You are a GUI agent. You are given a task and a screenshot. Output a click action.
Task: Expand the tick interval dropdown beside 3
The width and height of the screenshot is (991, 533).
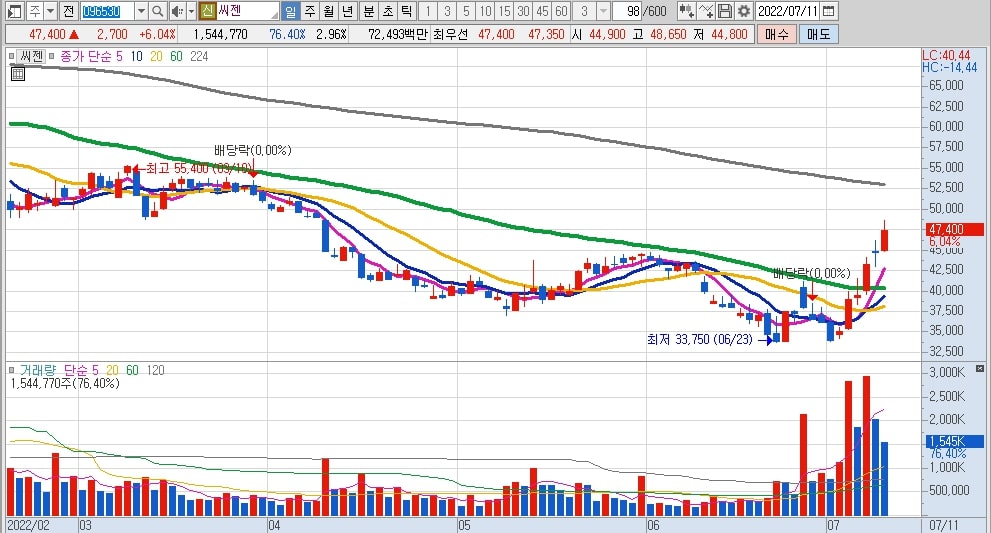pyautogui.click(x=604, y=11)
